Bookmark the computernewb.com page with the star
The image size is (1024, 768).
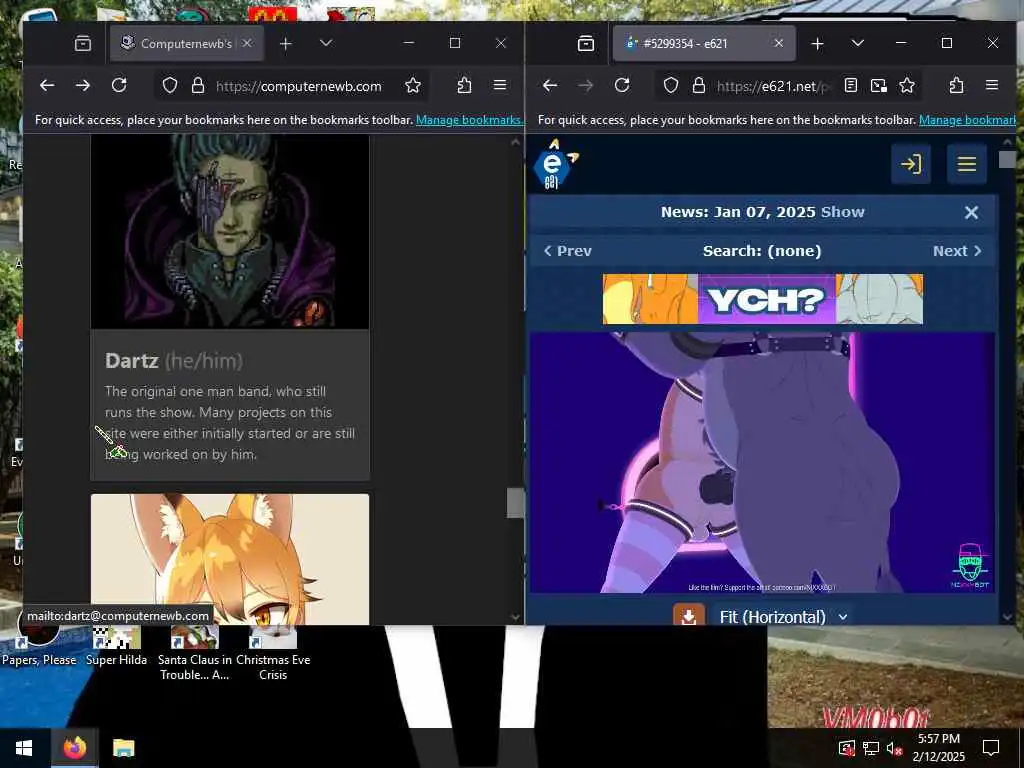coord(413,86)
